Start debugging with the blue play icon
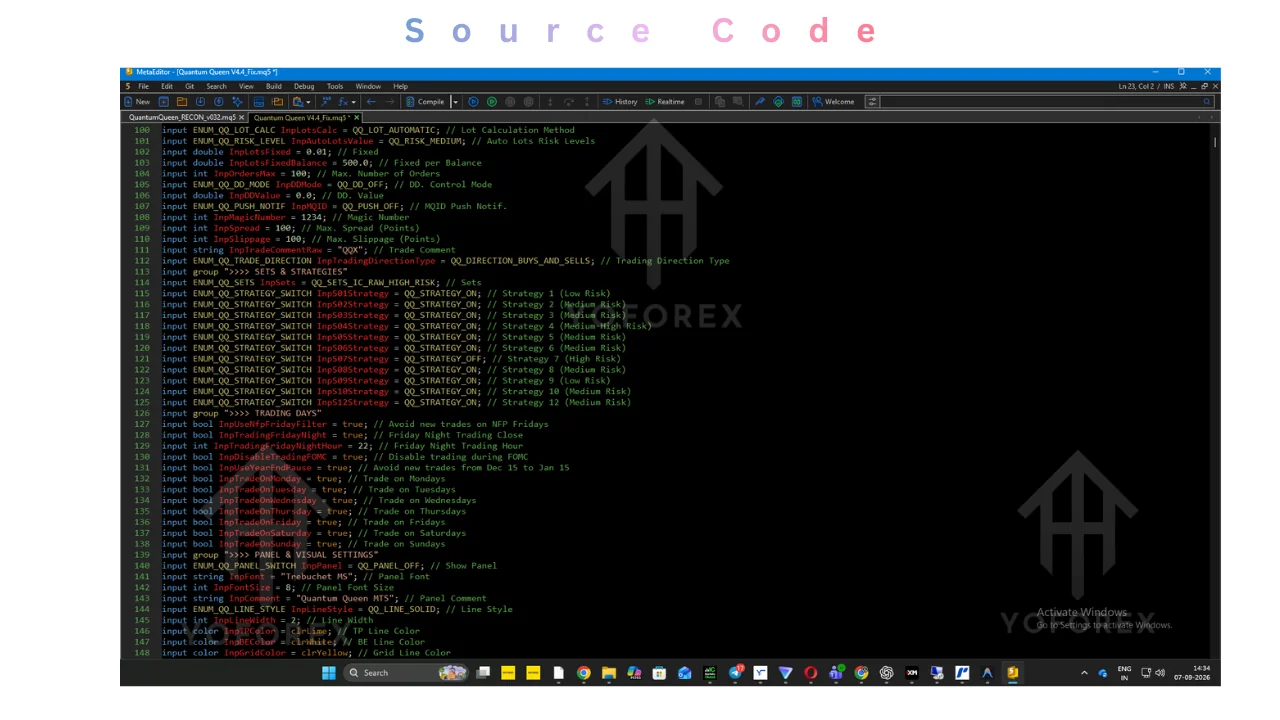The height and width of the screenshot is (720, 1280). point(473,101)
